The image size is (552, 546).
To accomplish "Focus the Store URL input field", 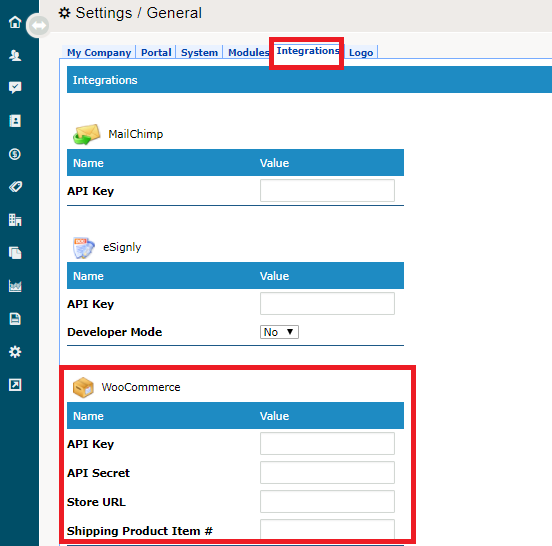I will (x=327, y=501).
